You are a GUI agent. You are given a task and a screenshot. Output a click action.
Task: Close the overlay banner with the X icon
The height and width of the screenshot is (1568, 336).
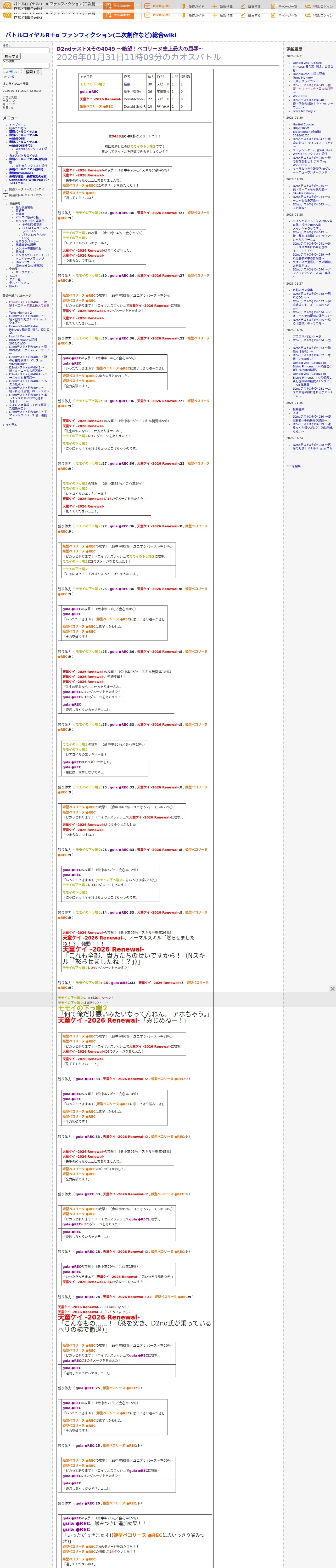click(332, 989)
